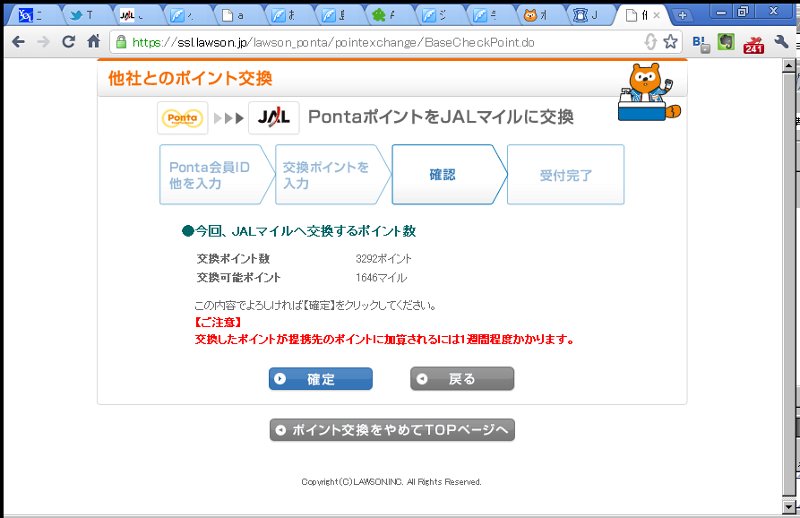This screenshot has height=518, width=800.
Task: Click the 1646マイル value
Action: (381, 278)
